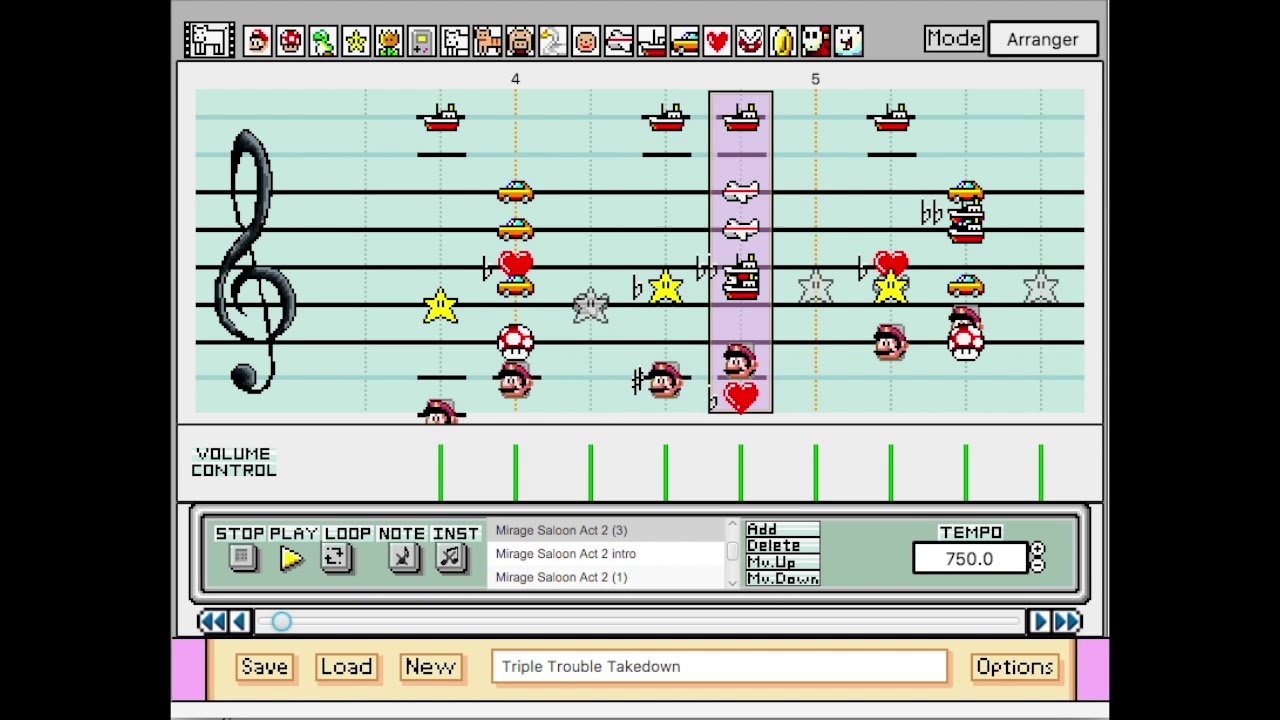Screen dimensions: 1280x720
Task: Select the Game Boy instrument icon
Action: pos(421,41)
